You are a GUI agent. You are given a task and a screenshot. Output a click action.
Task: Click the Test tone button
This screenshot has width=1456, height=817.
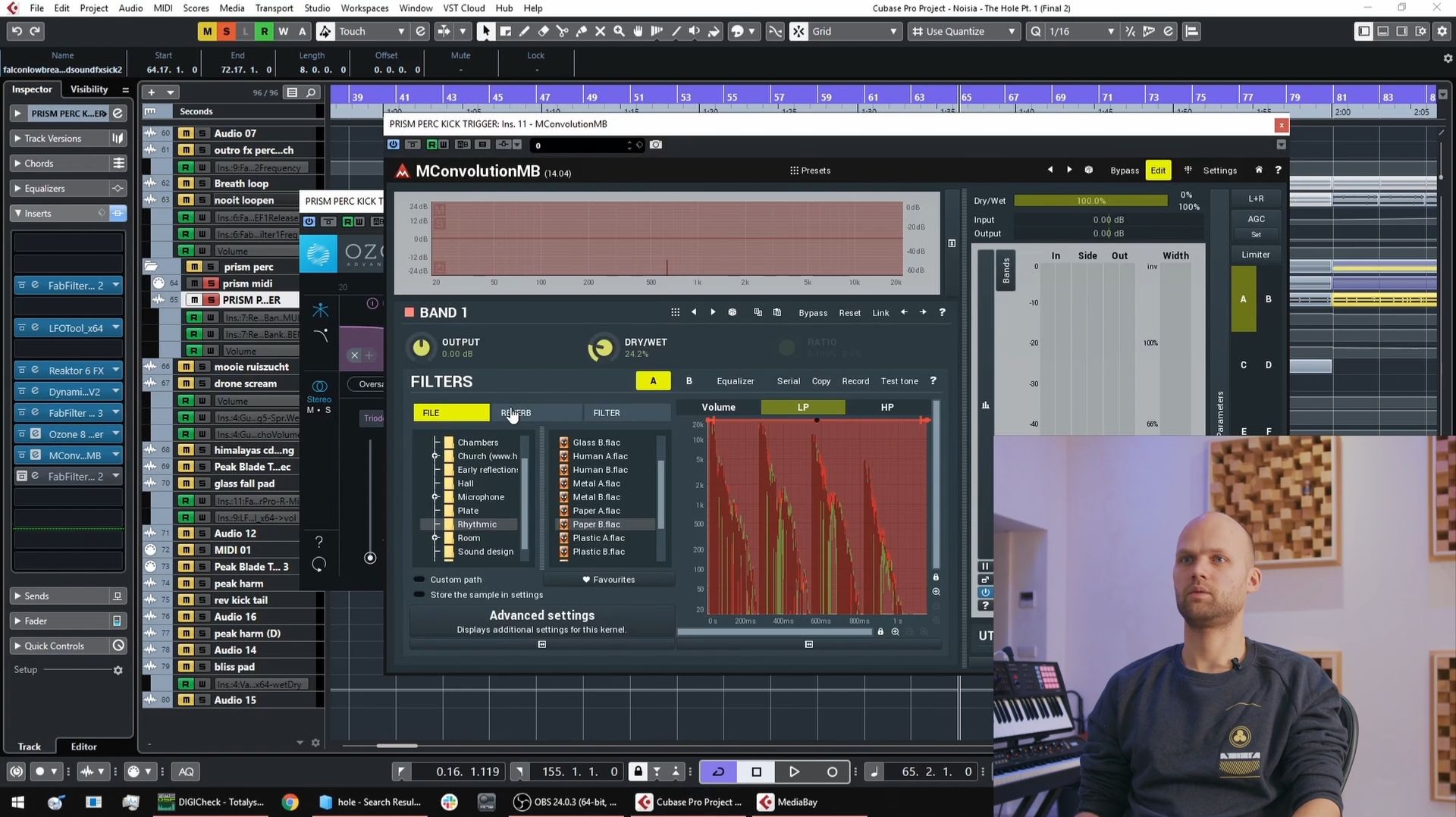899,381
